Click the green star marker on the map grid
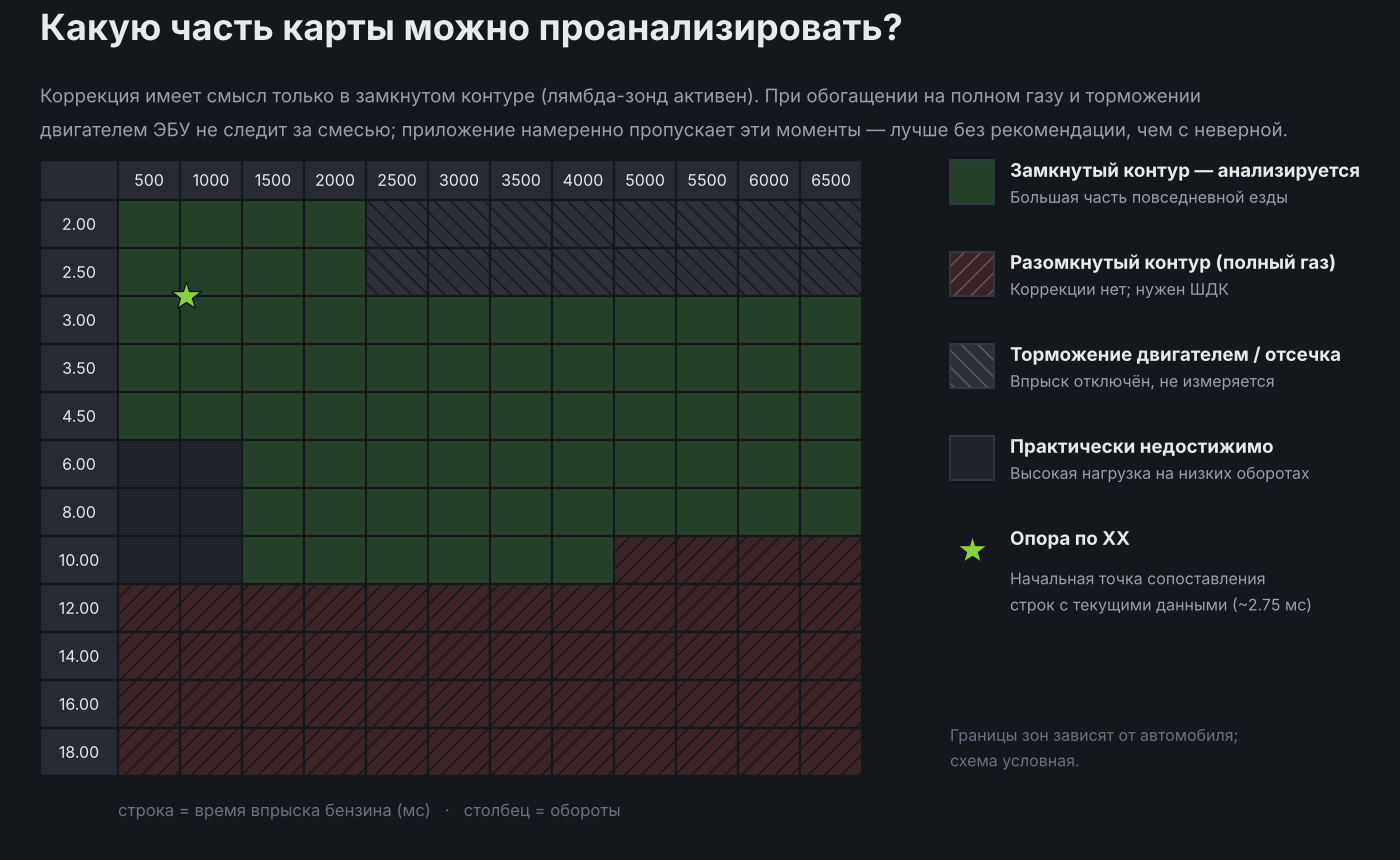This screenshot has width=1400, height=860. tap(187, 296)
